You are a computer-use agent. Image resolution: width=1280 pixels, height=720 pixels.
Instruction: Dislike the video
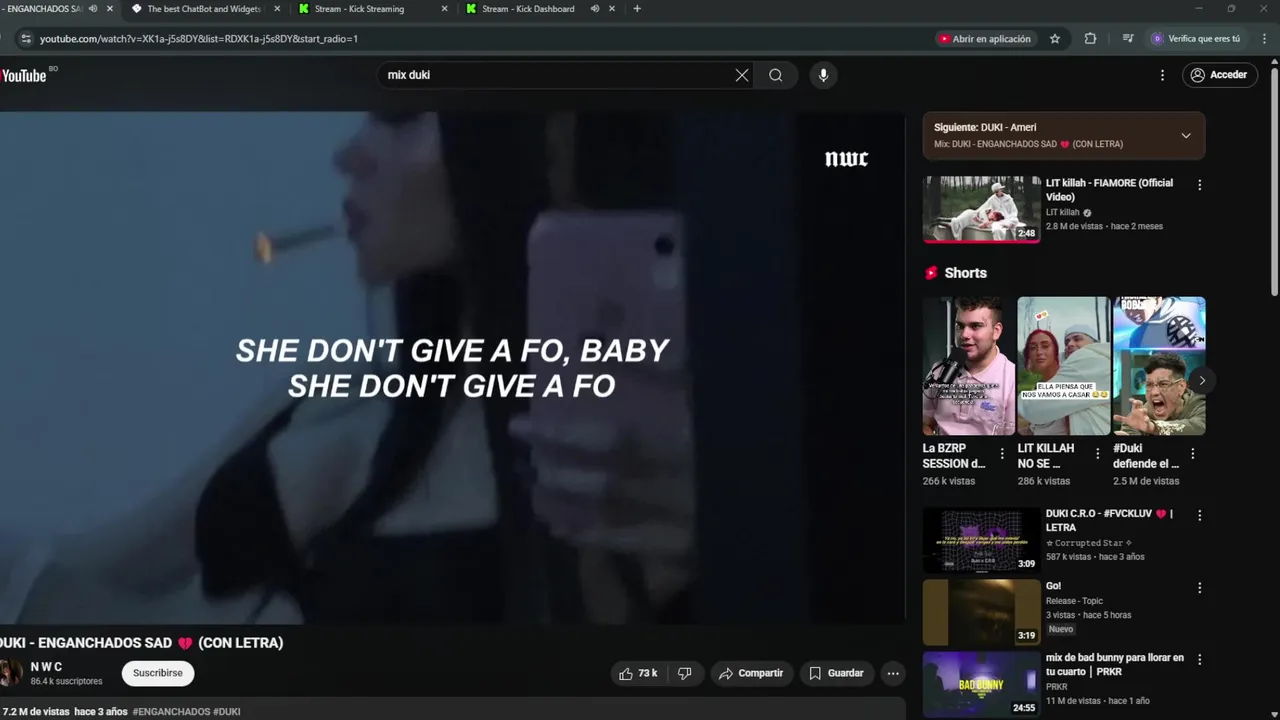coord(685,673)
